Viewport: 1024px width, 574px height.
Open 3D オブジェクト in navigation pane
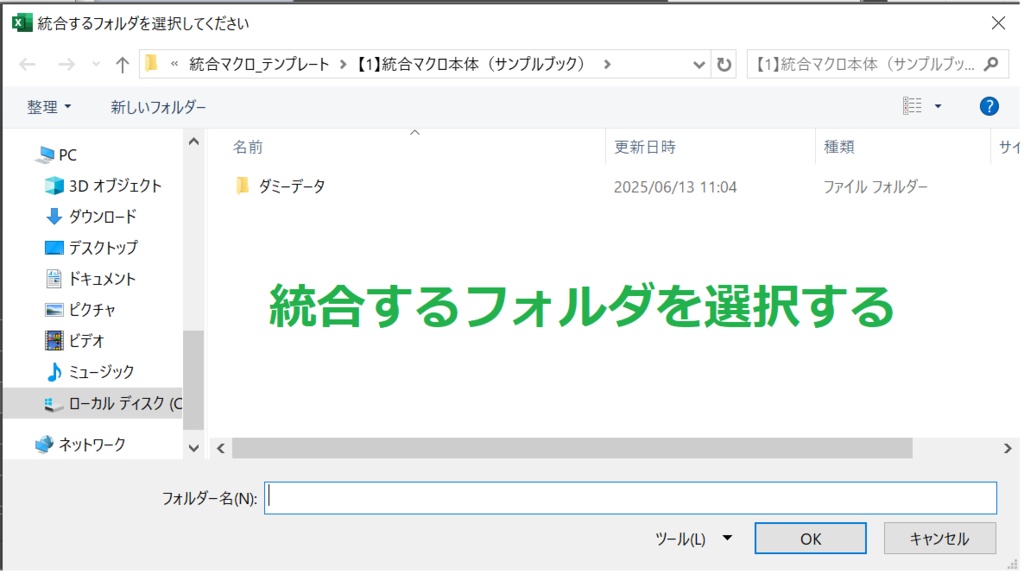103,185
